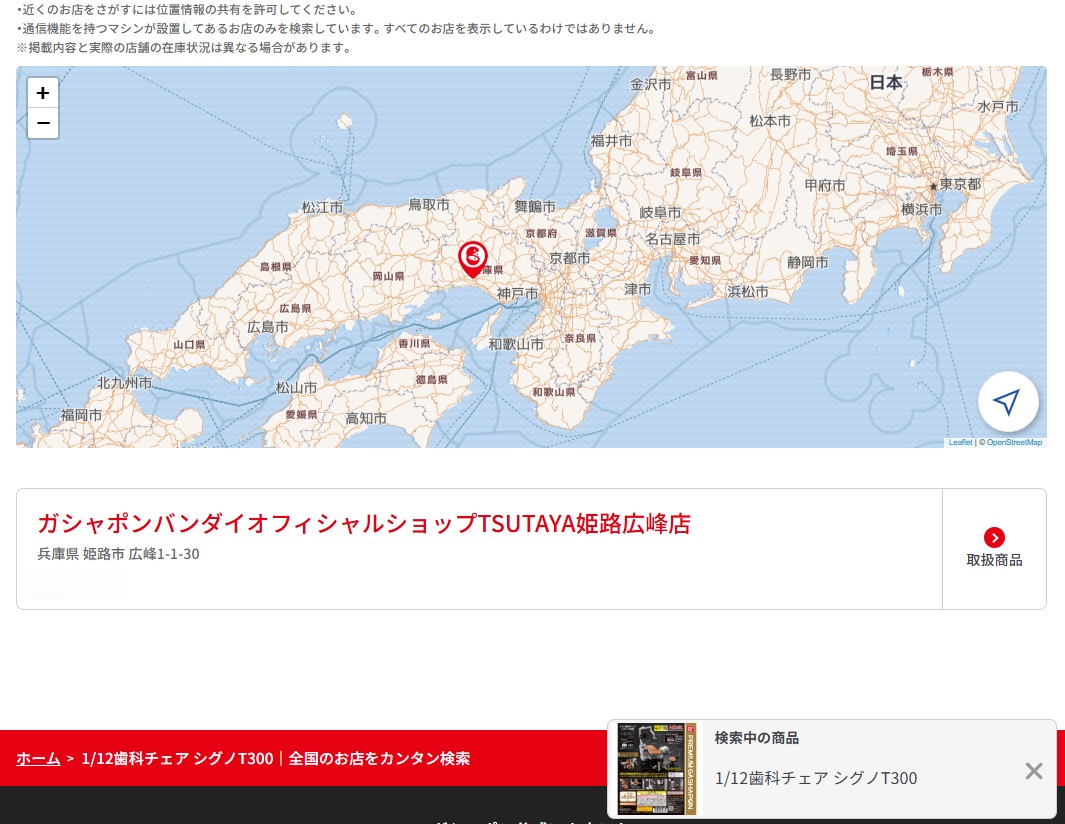Viewport: 1065px width, 824px height.
Task: Click the 取扱商品 text label
Action: tap(994, 560)
